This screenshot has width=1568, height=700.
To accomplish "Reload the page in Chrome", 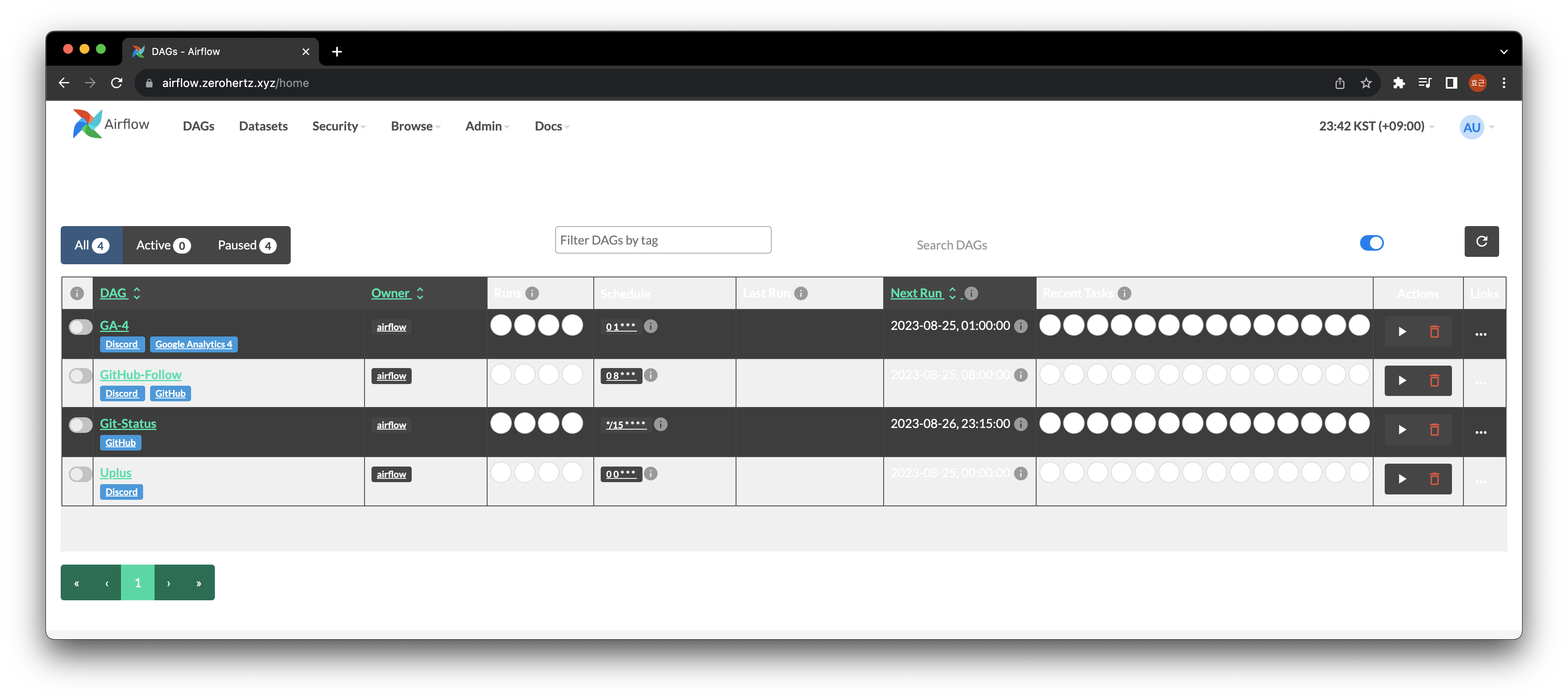I will 116,83.
